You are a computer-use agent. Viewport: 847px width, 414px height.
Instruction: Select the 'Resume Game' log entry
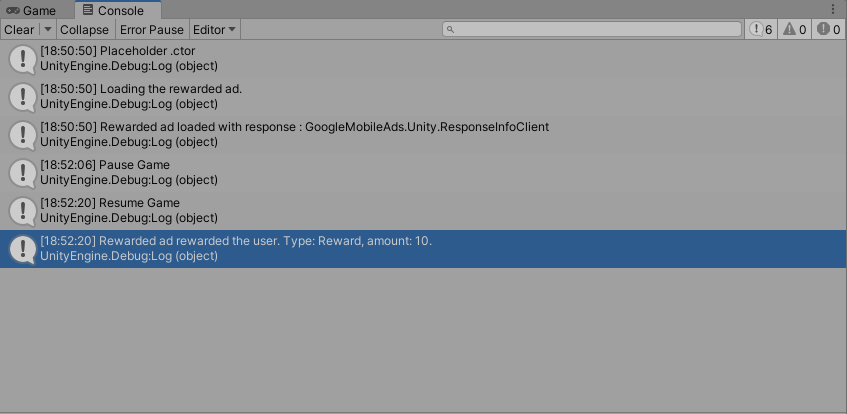(x=424, y=210)
